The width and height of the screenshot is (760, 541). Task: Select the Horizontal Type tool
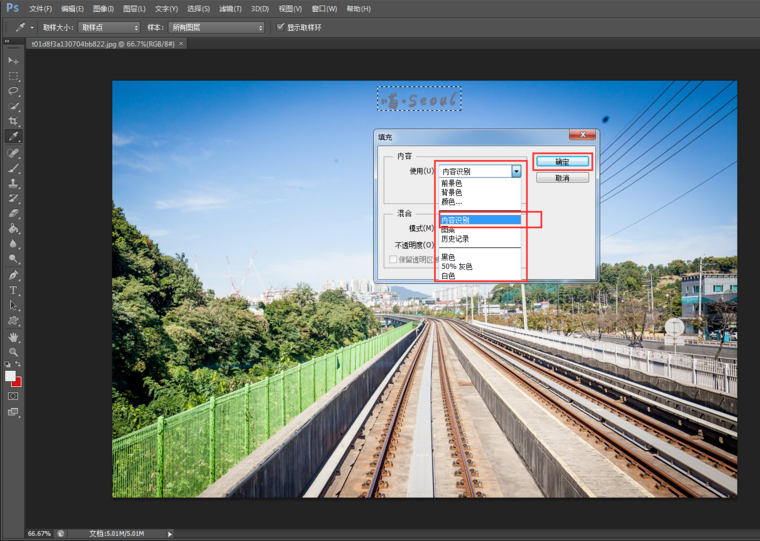(13, 290)
